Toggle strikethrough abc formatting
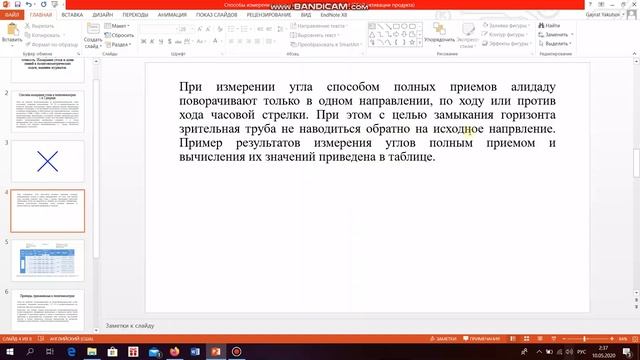This screenshot has height=360, width=640. click(178, 41)
